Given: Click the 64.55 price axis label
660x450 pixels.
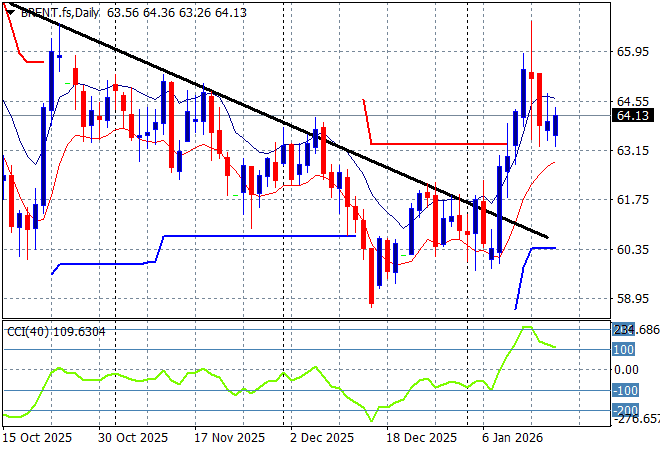Looking at the screenshot, I should (x=633, y=101).
